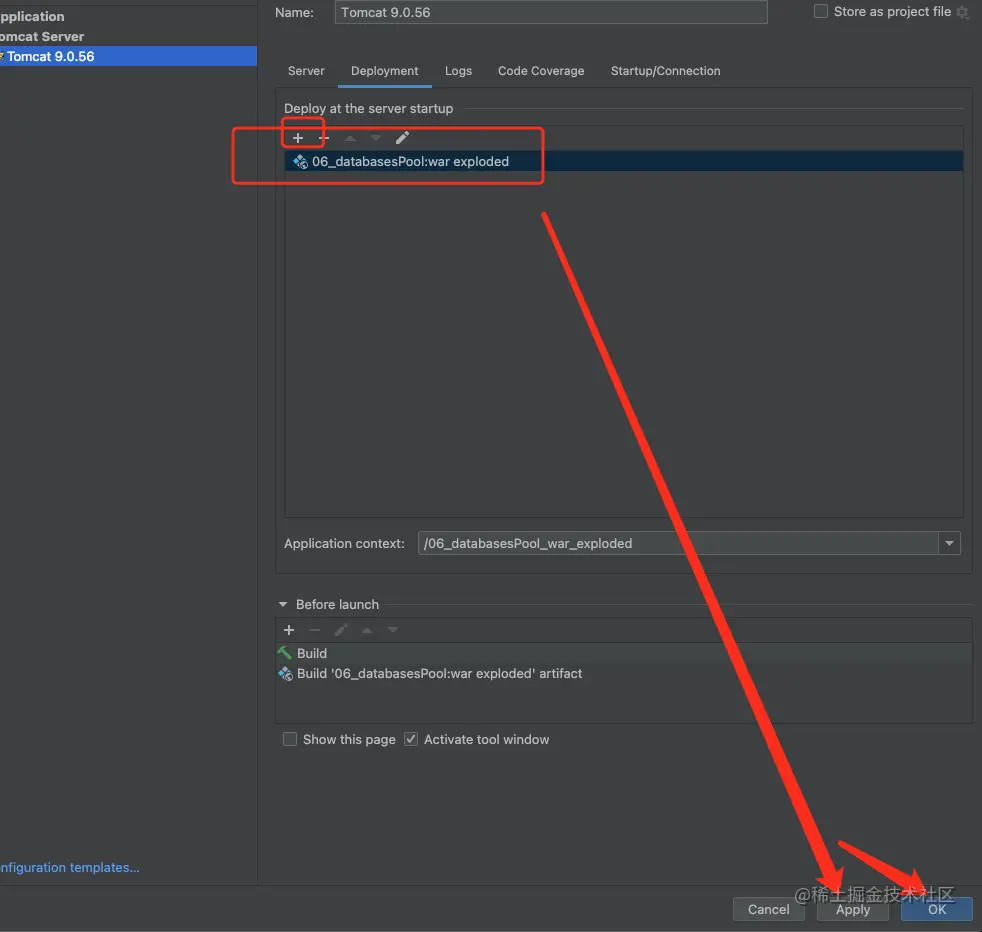
Task: Edit deployment artifact with pencil icon
Action: (402, 138)
